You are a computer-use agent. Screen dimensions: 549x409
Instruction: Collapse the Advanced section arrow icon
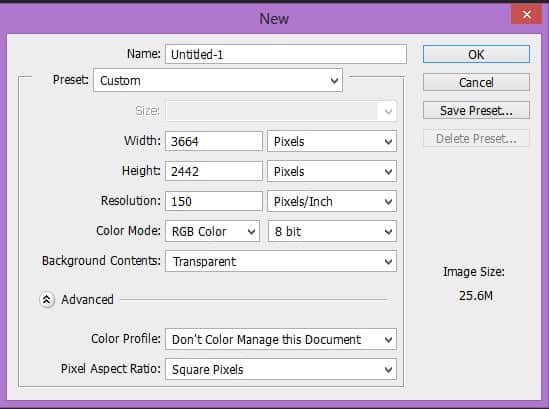[47, 300]
